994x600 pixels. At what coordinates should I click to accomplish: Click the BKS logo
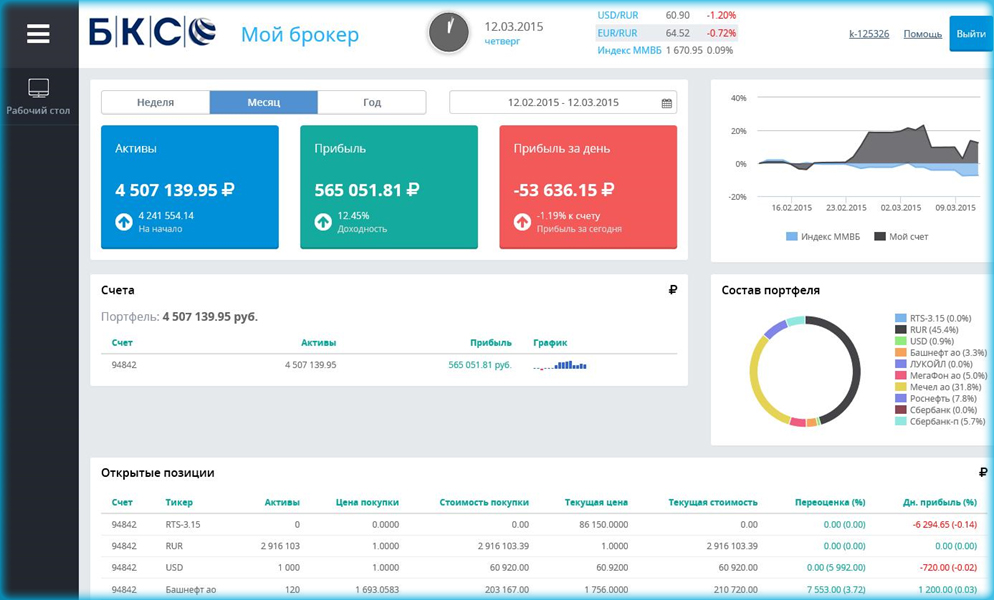(x=151, y=33)
